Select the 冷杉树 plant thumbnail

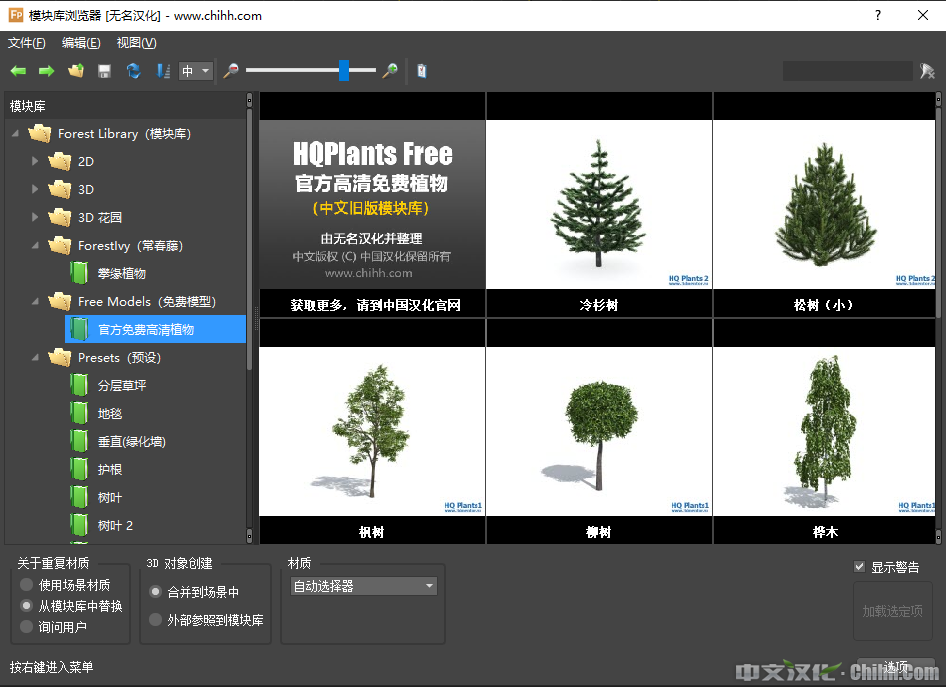pyautogui.click(x=598, y=205)
